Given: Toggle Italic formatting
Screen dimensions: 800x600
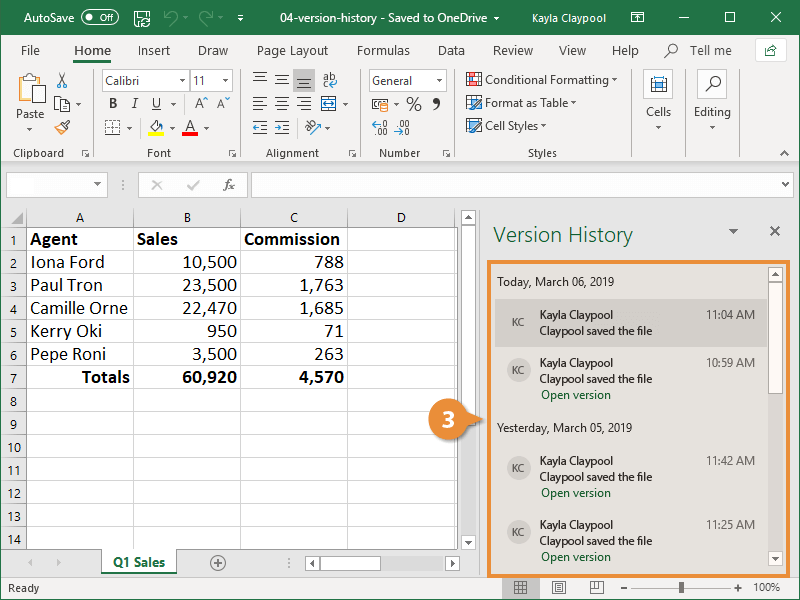Looking at the screenshot, I should coord(135,104).
